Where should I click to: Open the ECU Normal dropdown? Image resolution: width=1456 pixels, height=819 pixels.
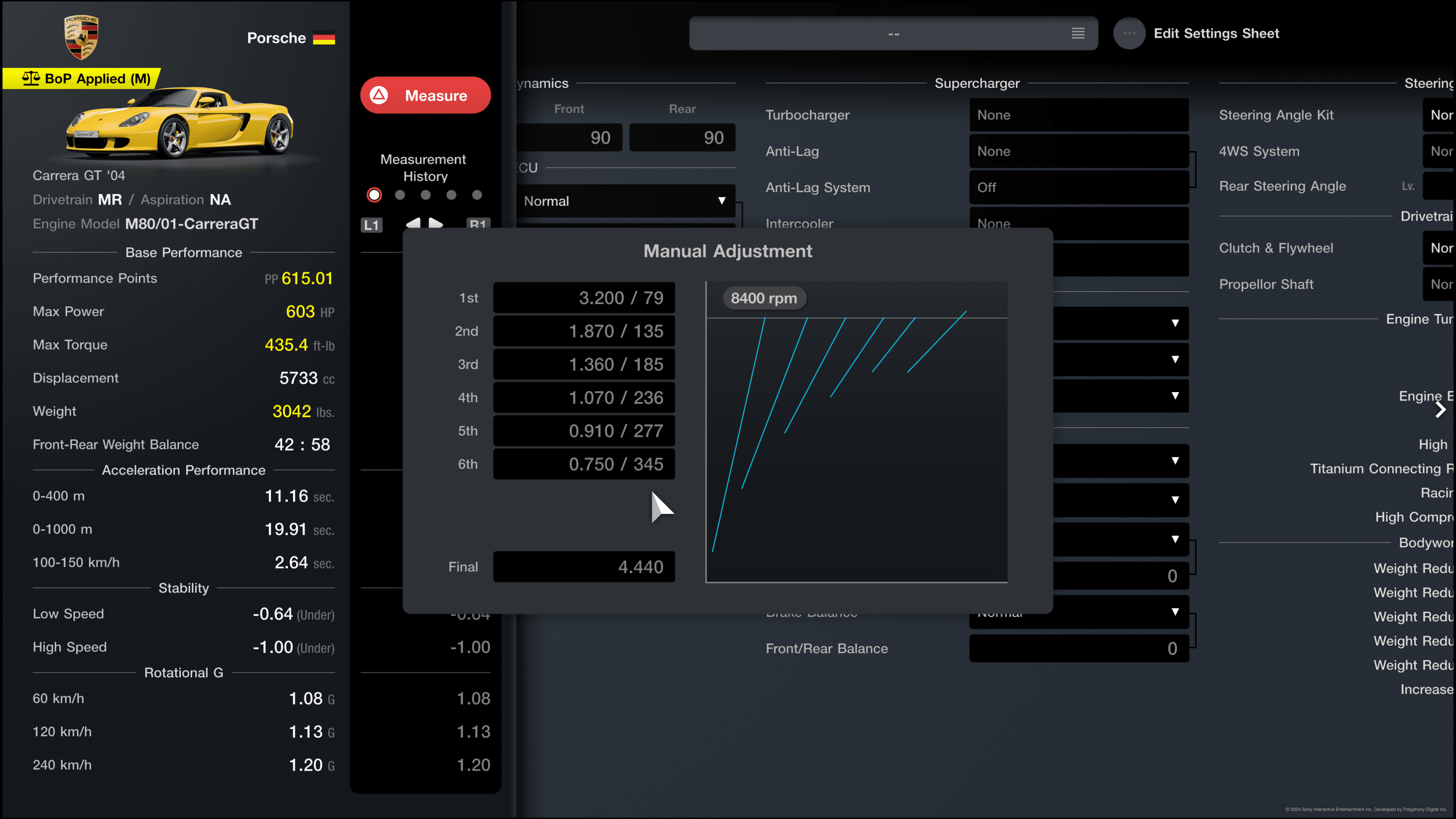pyautogui.click(x=625, y=201)
